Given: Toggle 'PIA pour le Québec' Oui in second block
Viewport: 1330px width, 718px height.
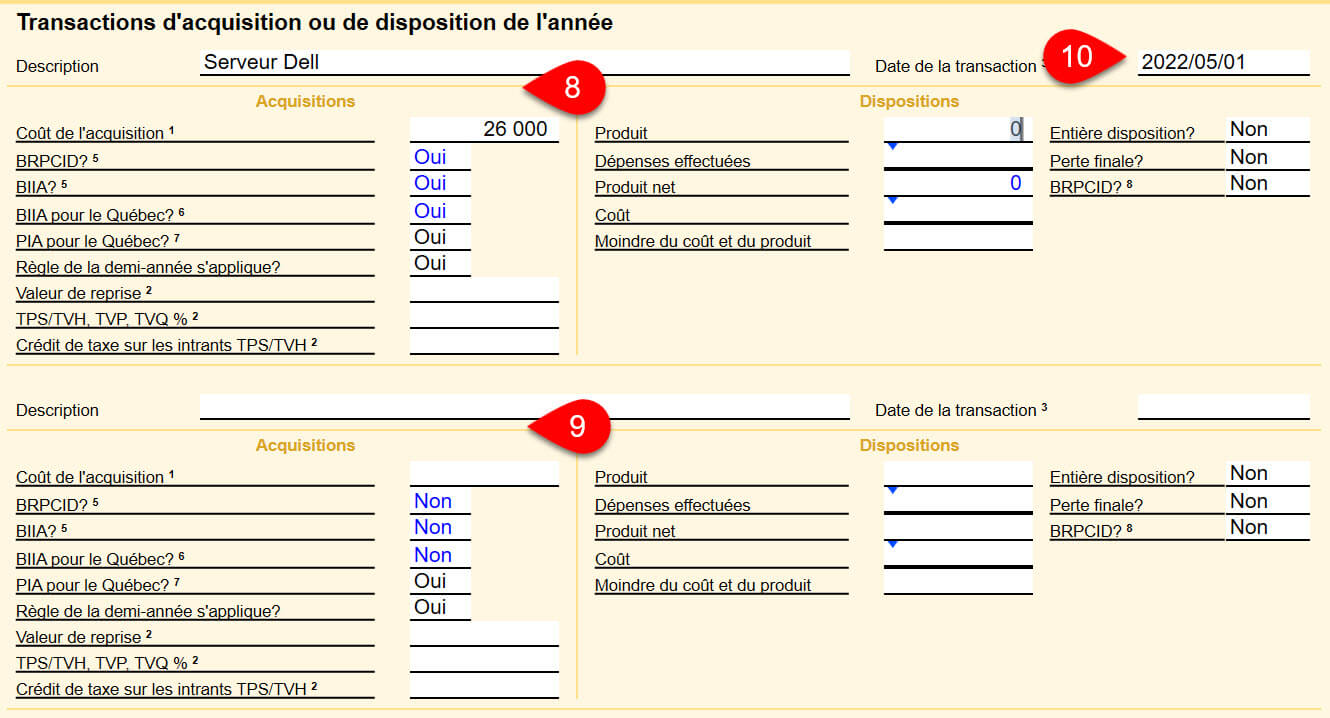Looking at the screenshot, I should point(440,581).
